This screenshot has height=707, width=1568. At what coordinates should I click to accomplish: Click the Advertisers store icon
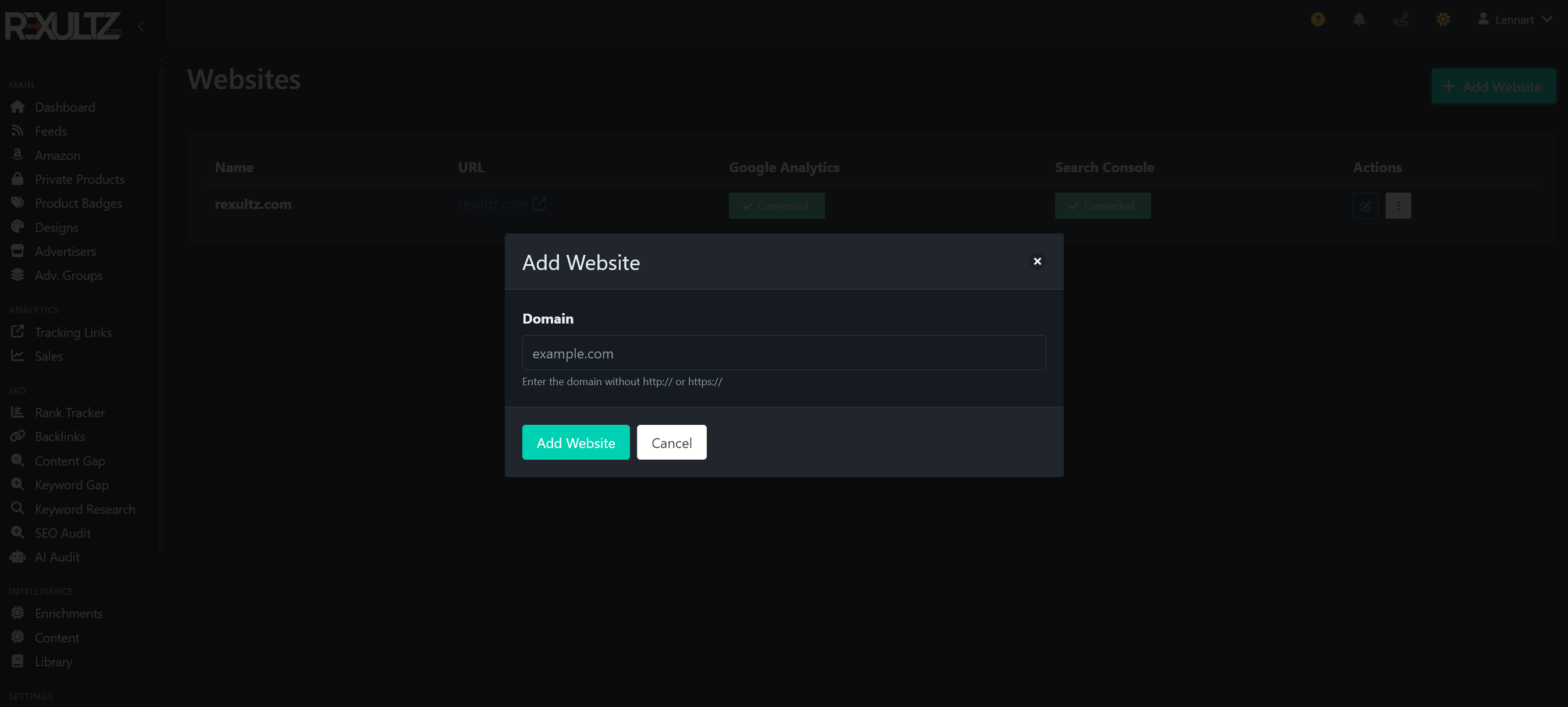pos(17,251)
